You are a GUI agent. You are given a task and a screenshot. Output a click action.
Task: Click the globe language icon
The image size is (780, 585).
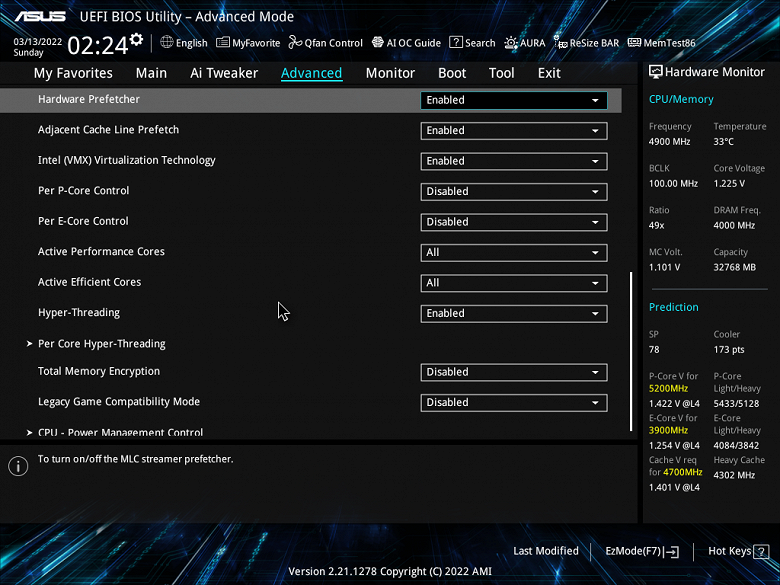167,42
